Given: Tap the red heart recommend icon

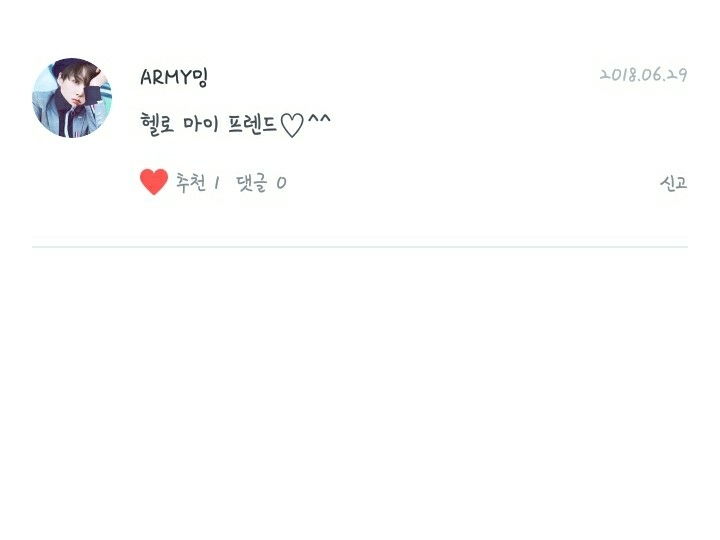Looking at the screenshot, I should point(154,182).
